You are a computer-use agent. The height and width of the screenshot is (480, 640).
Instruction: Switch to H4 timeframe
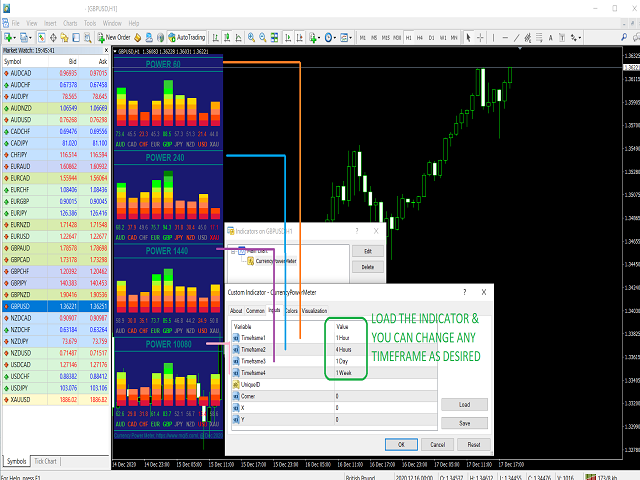[420, 38]
